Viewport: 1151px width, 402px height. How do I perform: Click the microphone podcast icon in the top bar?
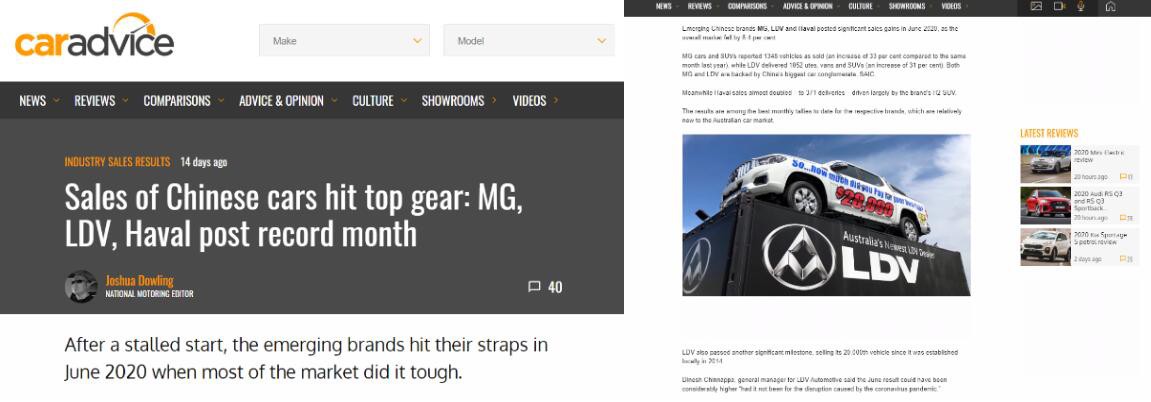coord(1081,6)
